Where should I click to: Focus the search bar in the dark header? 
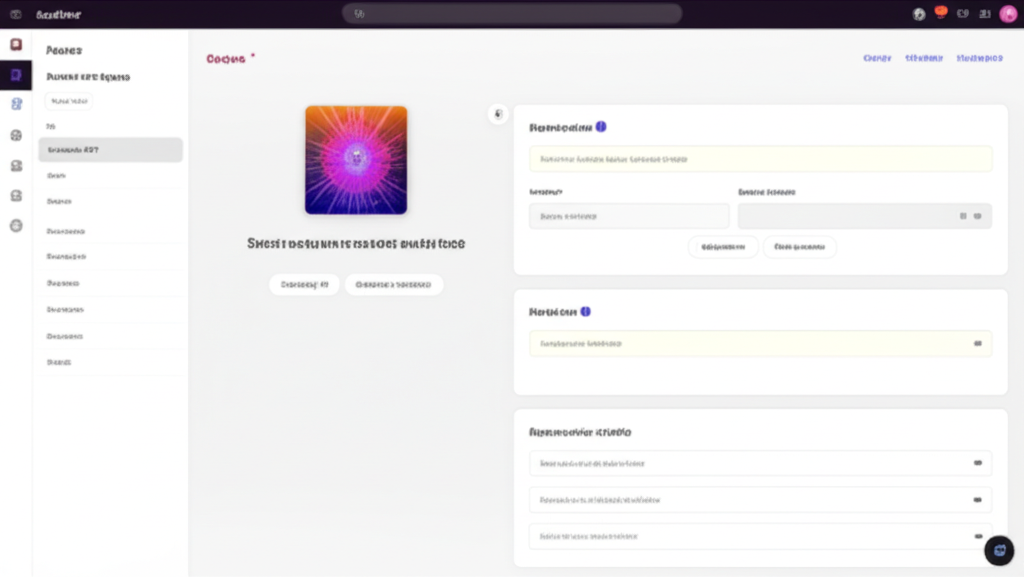pos(512,14)
